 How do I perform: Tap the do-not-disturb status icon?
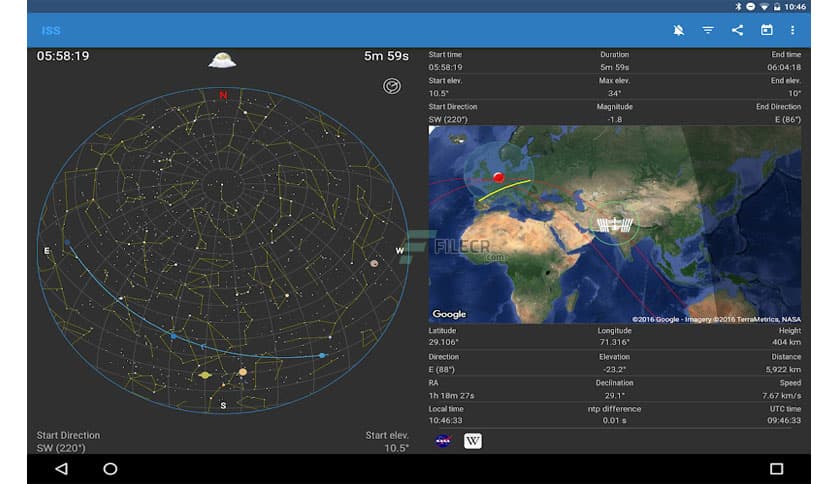750,6
